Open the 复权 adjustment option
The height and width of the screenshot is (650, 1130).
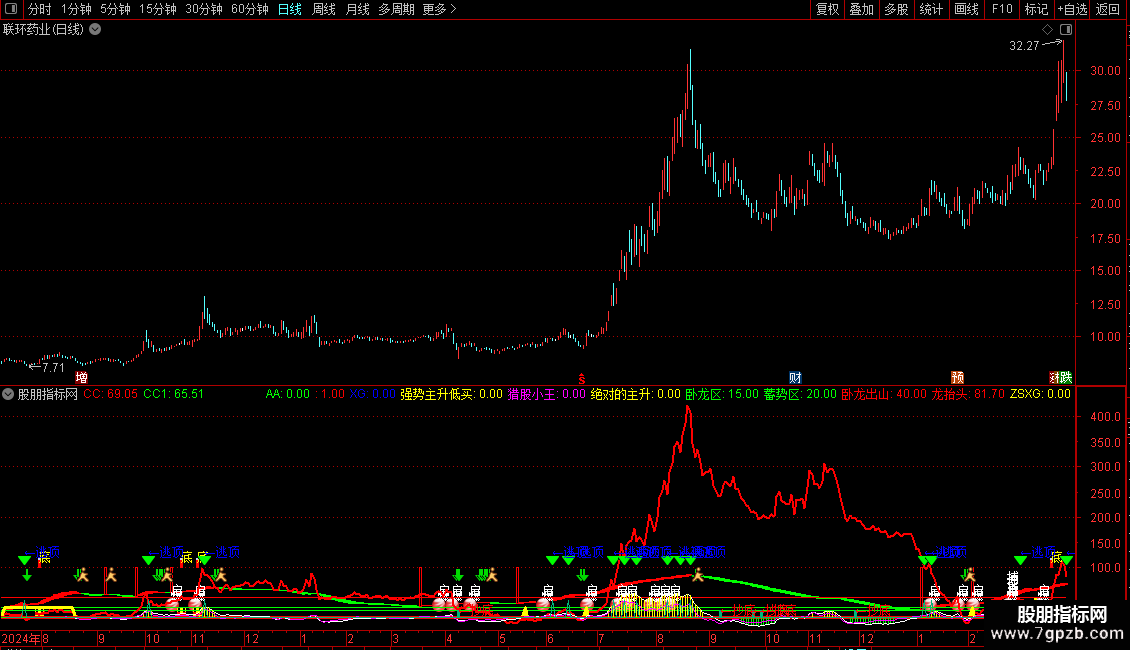[827, 9]
